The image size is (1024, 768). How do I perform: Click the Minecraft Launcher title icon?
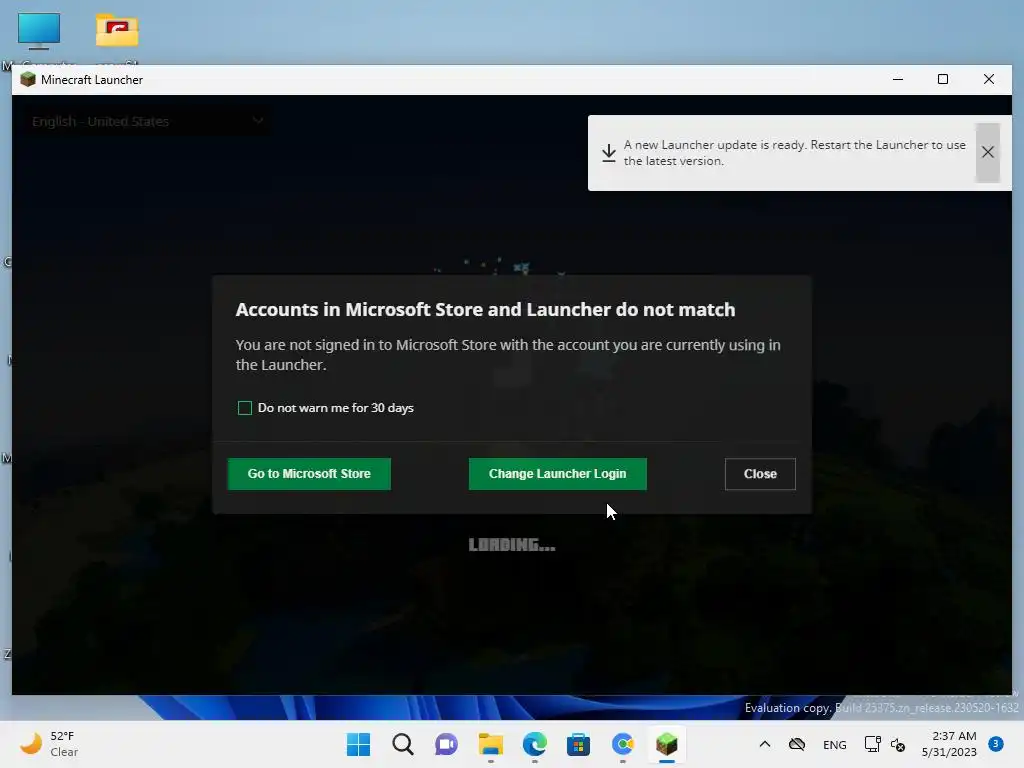27,80
